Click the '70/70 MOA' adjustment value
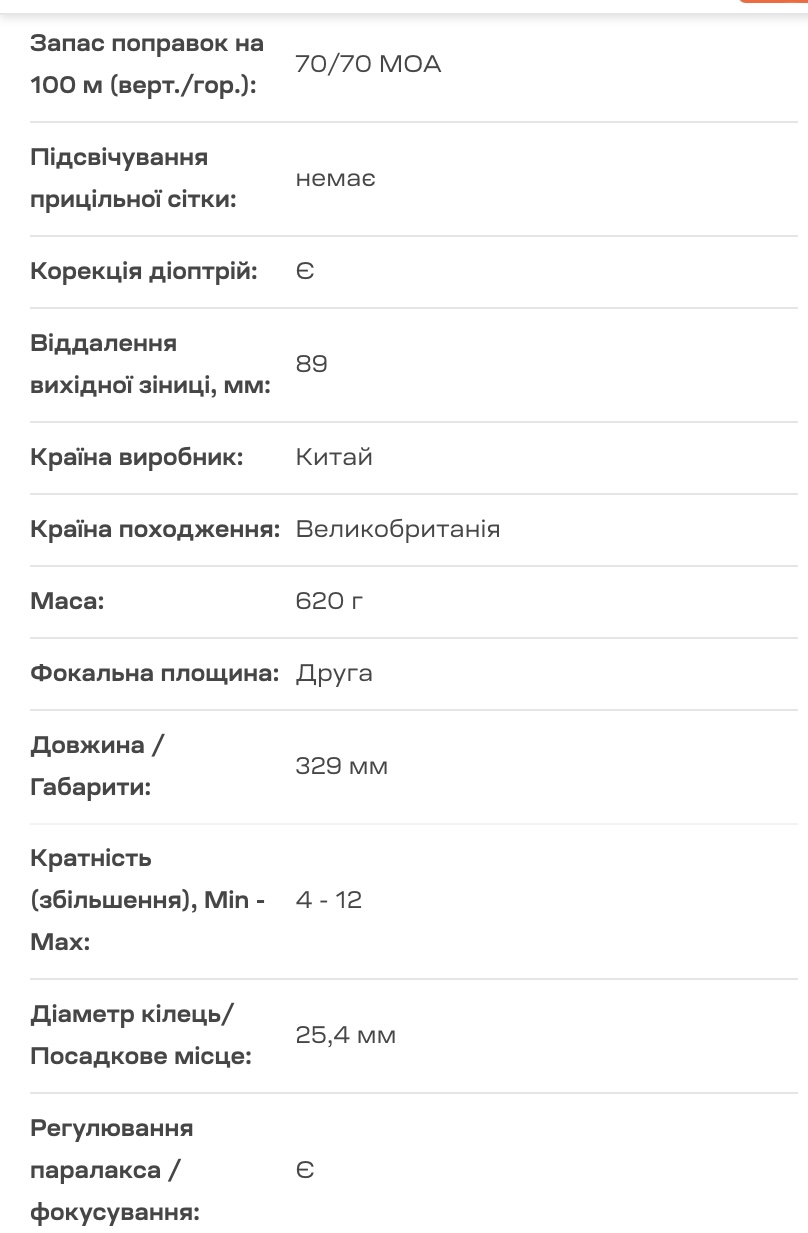This screenshot has height=1233, width=808. click(368, 65)
